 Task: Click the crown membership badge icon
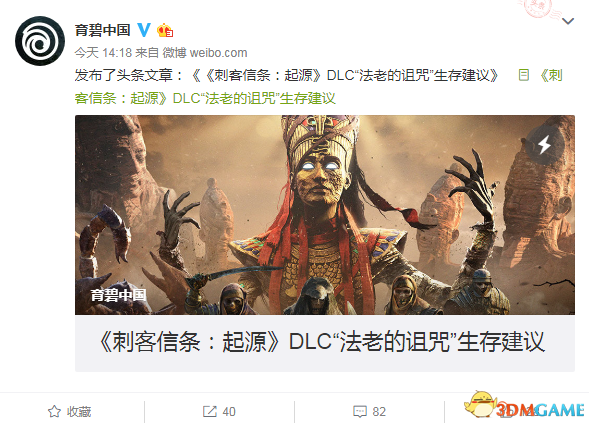tap(165, 30)
